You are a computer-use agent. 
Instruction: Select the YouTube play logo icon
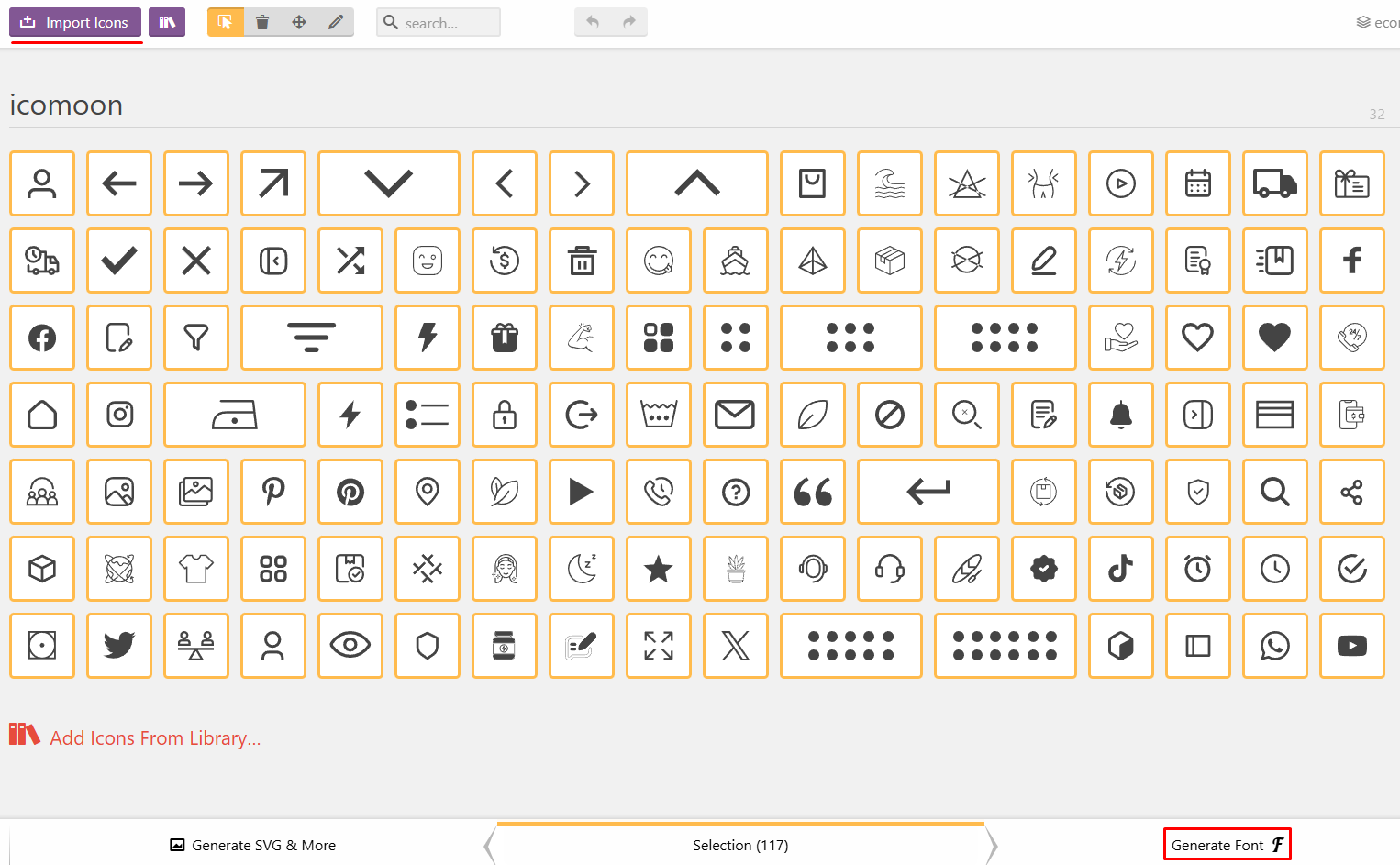click(x=1352, y=646)
